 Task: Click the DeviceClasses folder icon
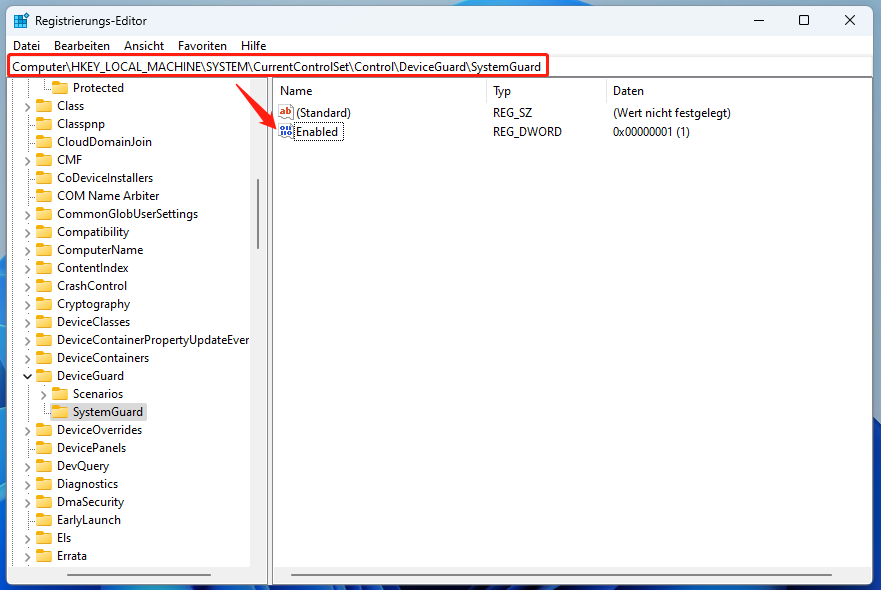tap(44, 321)
